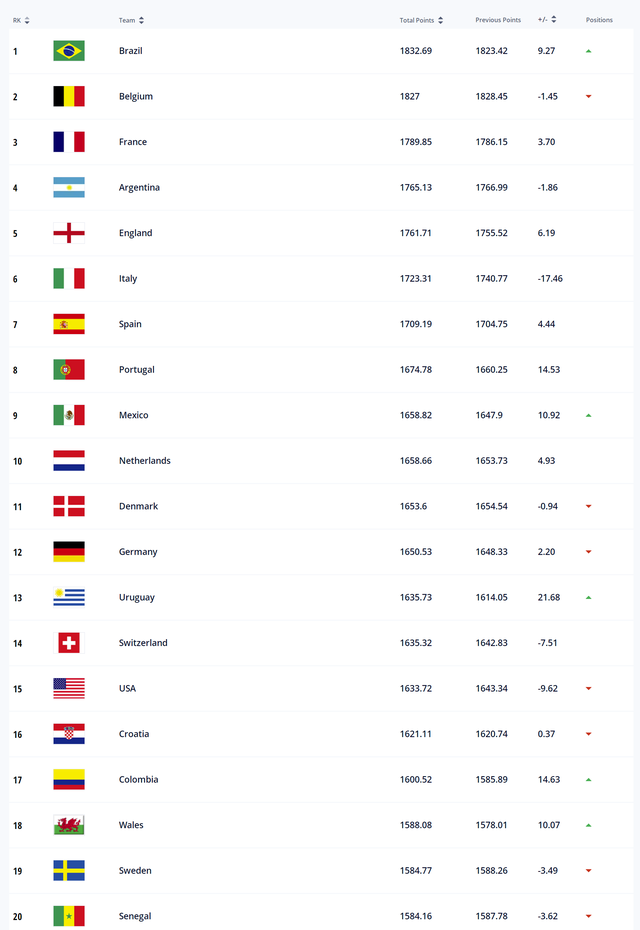
Task: Click the Wales dragon flag
Action: [69, 825]
